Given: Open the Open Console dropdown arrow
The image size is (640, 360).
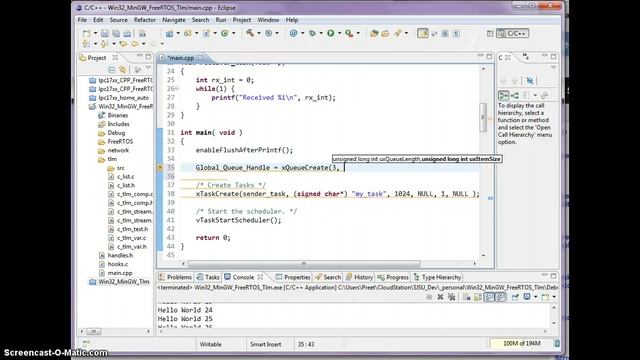Looking at the screenshot, I should point(554,297).
